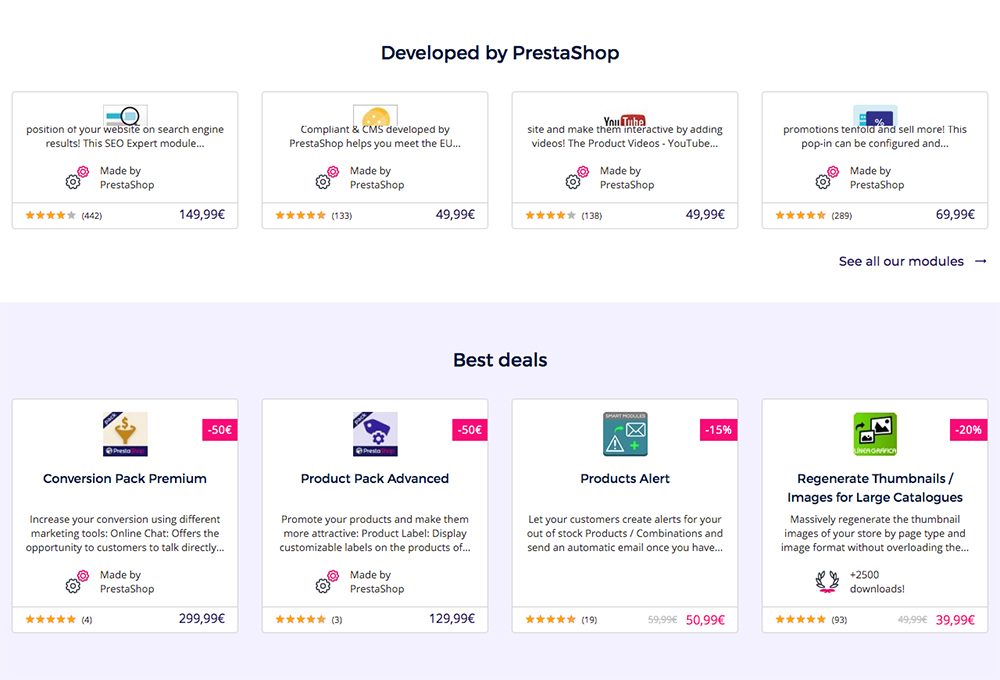1000x680 pixels.
Task: Click the 299,99€ price
Action: tap(202, 618)
